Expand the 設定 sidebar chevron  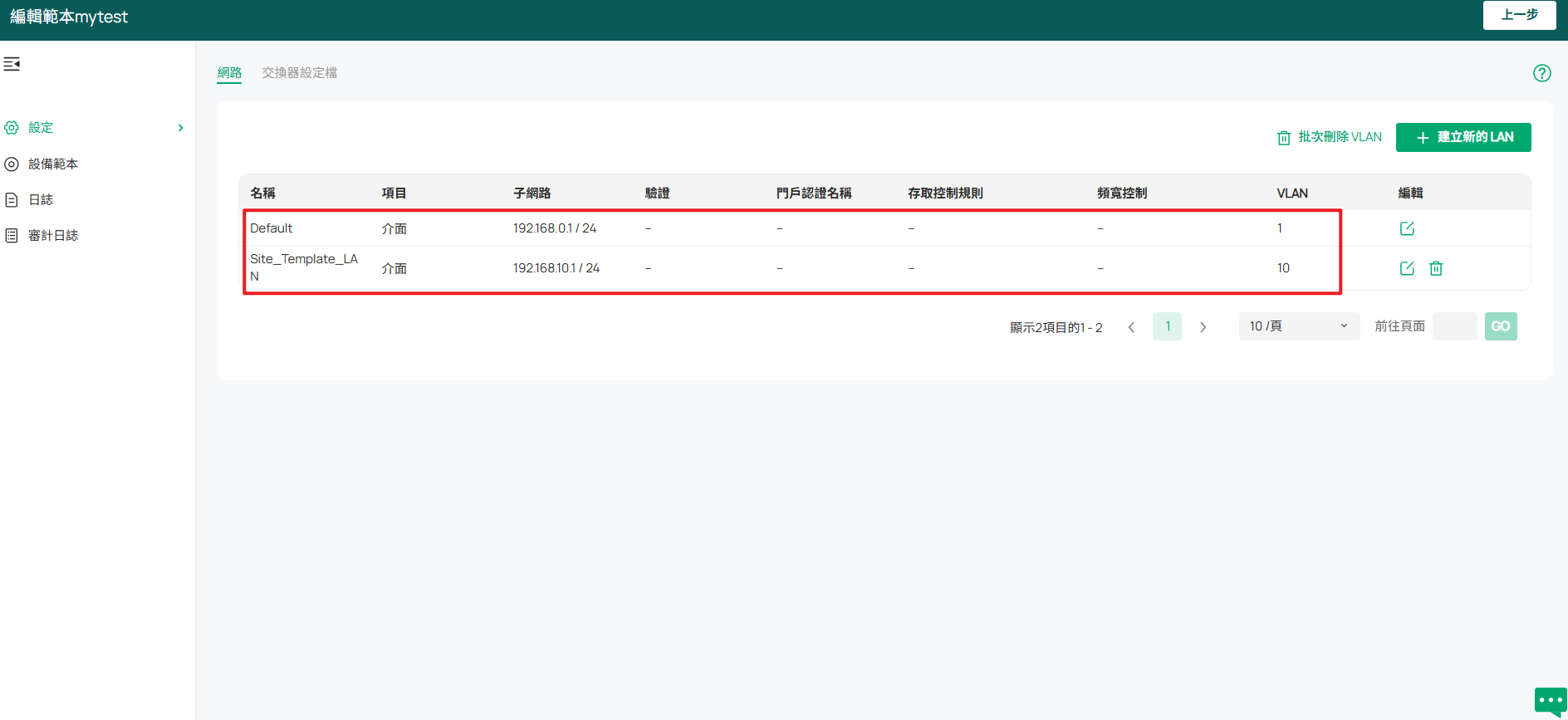tap(180, 128)
